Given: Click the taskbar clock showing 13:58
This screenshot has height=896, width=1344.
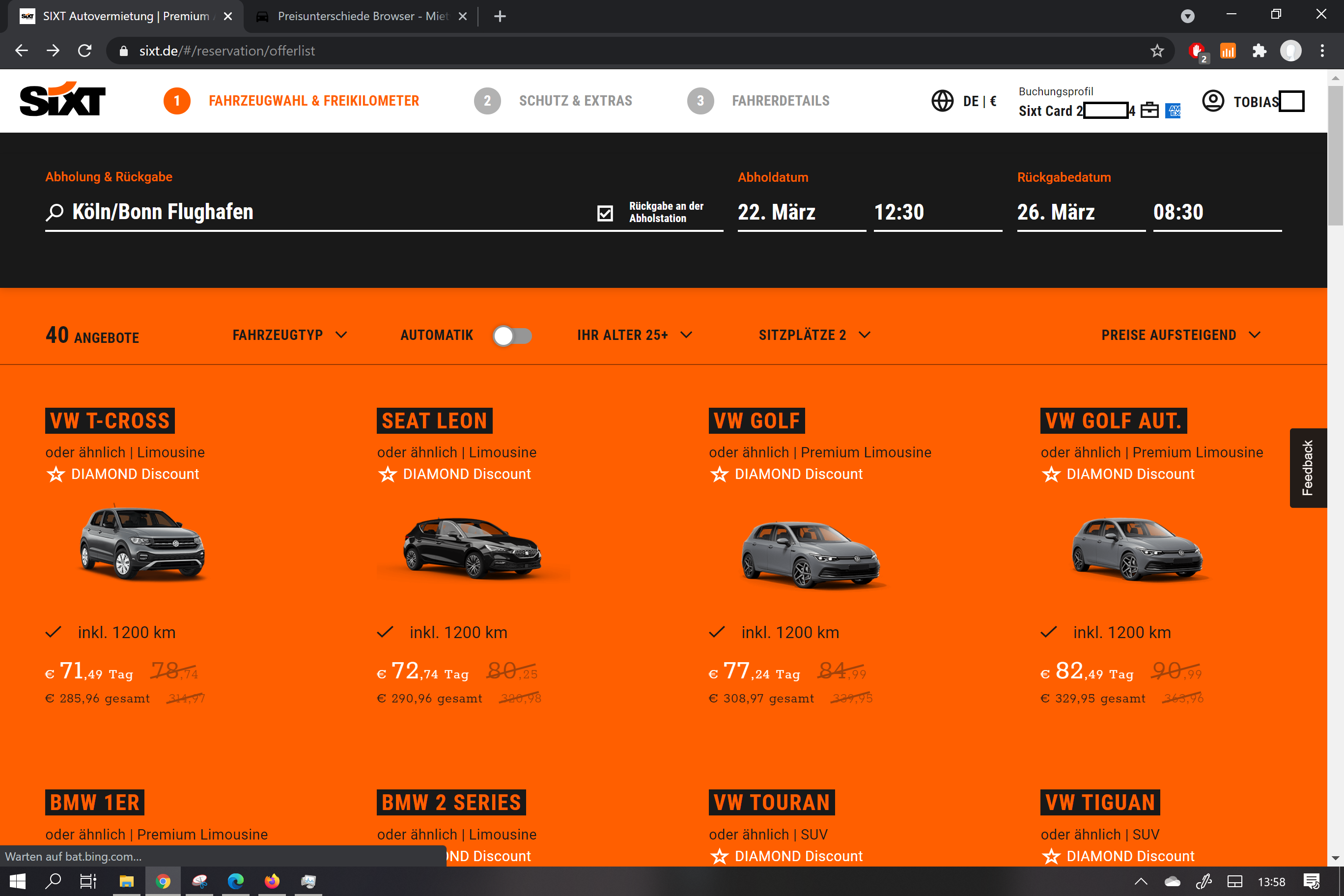Looking at the screenshot, I should pyautogui.click(x=1271, y=882).
